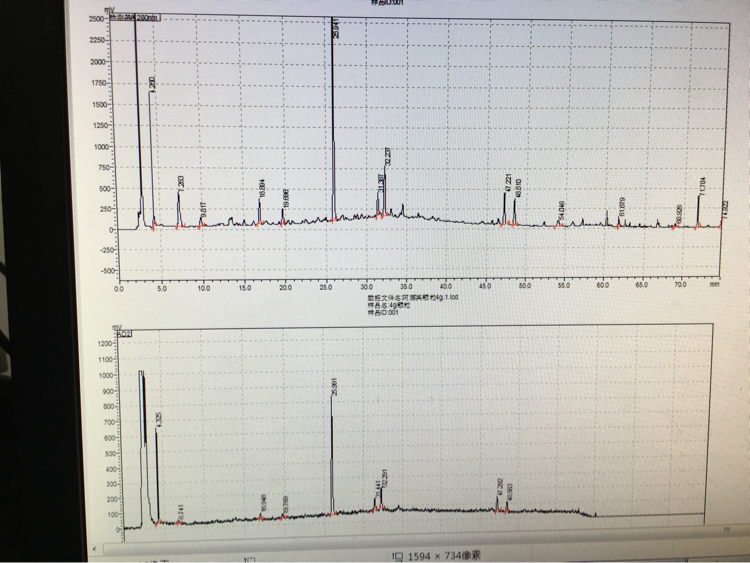Click the 280nm detector label box
This screenshot has width=750, height=563.
tap(135, 18)
